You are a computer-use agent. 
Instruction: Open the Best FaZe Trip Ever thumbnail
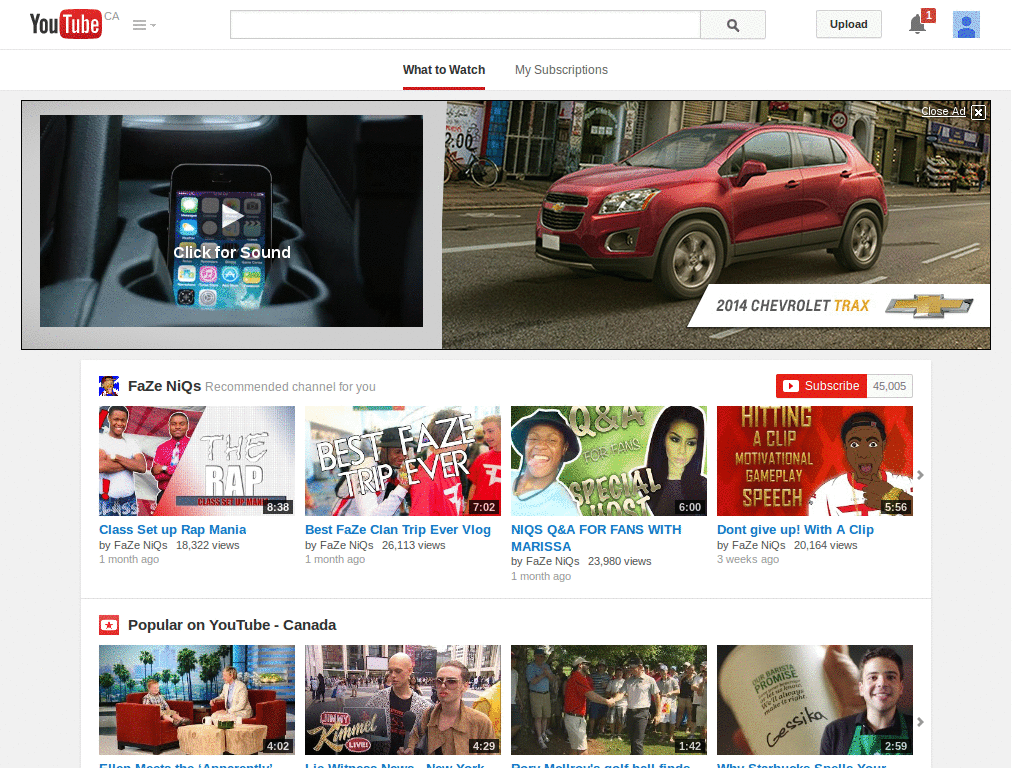(x=403, y=461)
